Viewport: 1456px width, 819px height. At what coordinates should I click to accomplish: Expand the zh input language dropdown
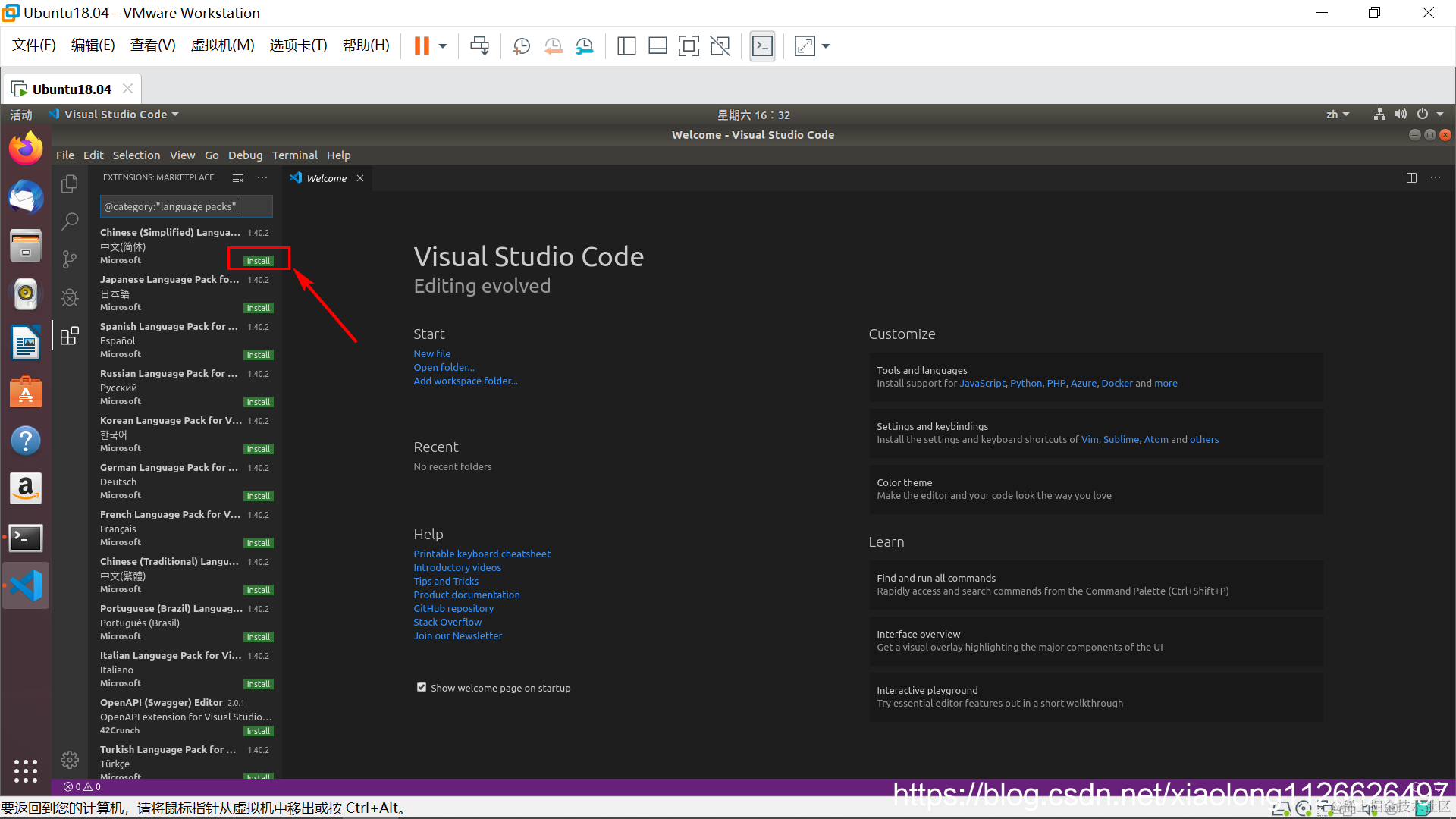tap(1338, 115)
